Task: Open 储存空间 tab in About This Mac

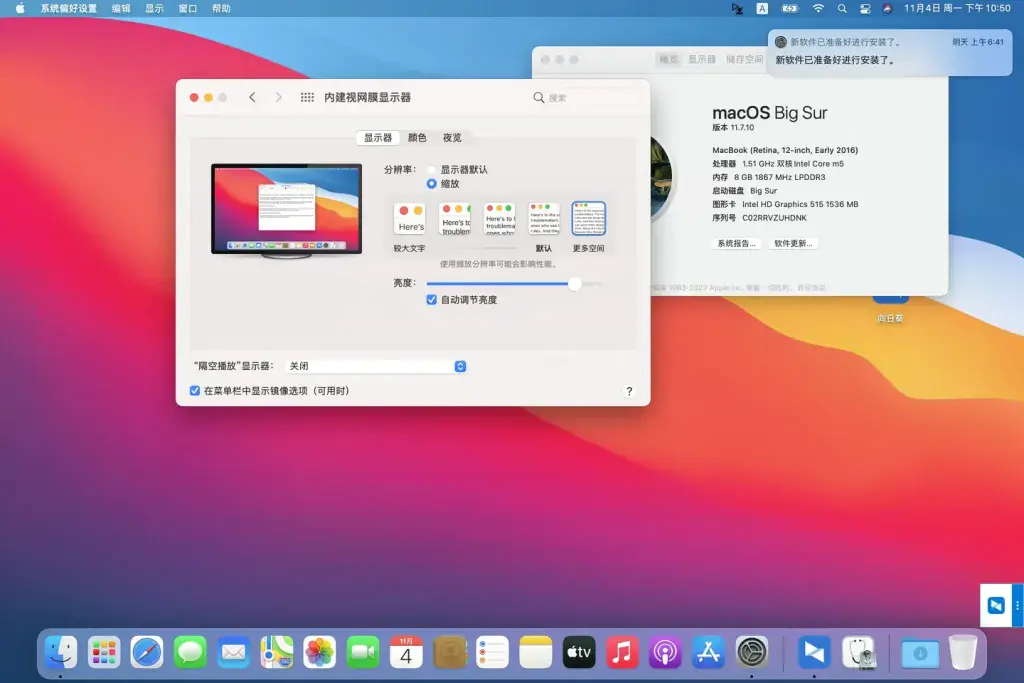Action: [744, 59]
